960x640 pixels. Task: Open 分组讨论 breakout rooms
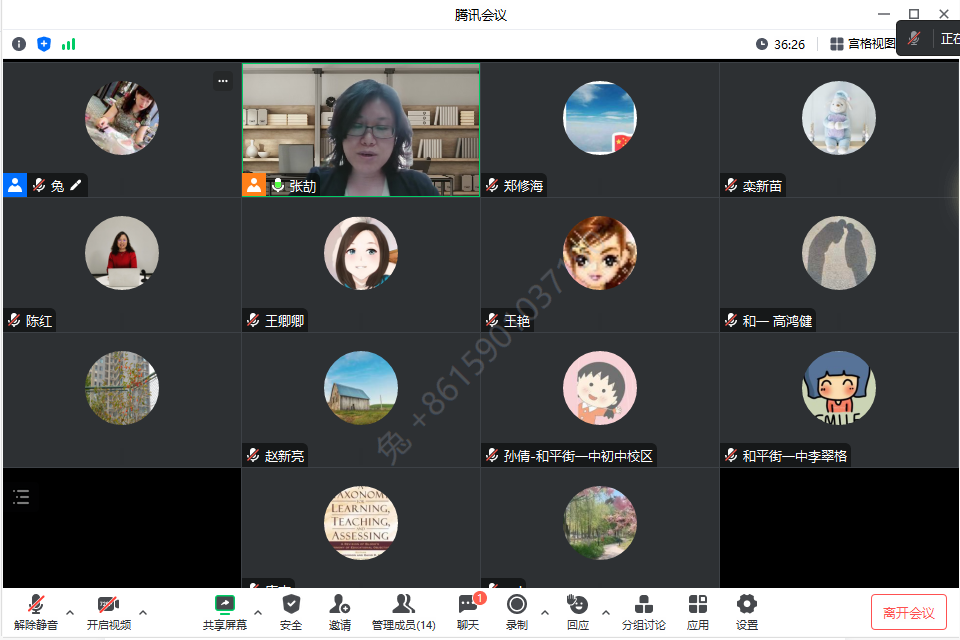click(644, 611)
